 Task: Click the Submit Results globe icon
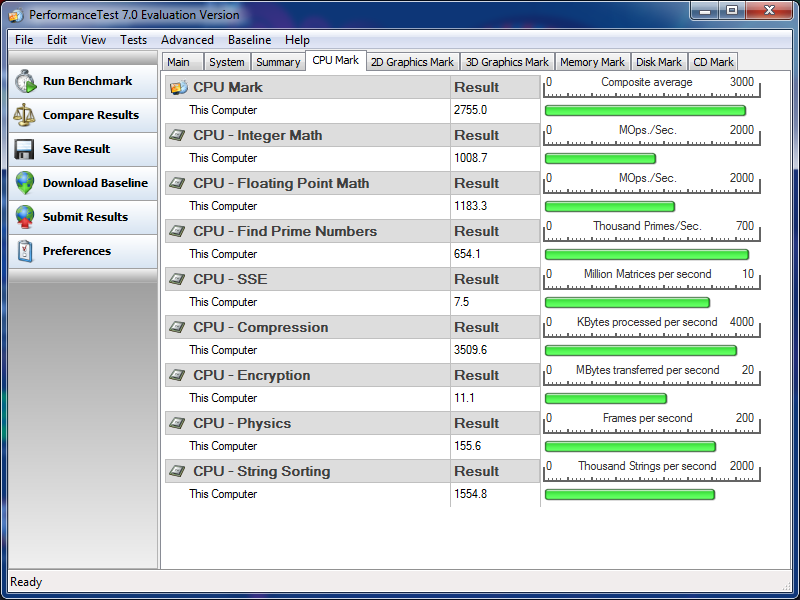[24, 217]
